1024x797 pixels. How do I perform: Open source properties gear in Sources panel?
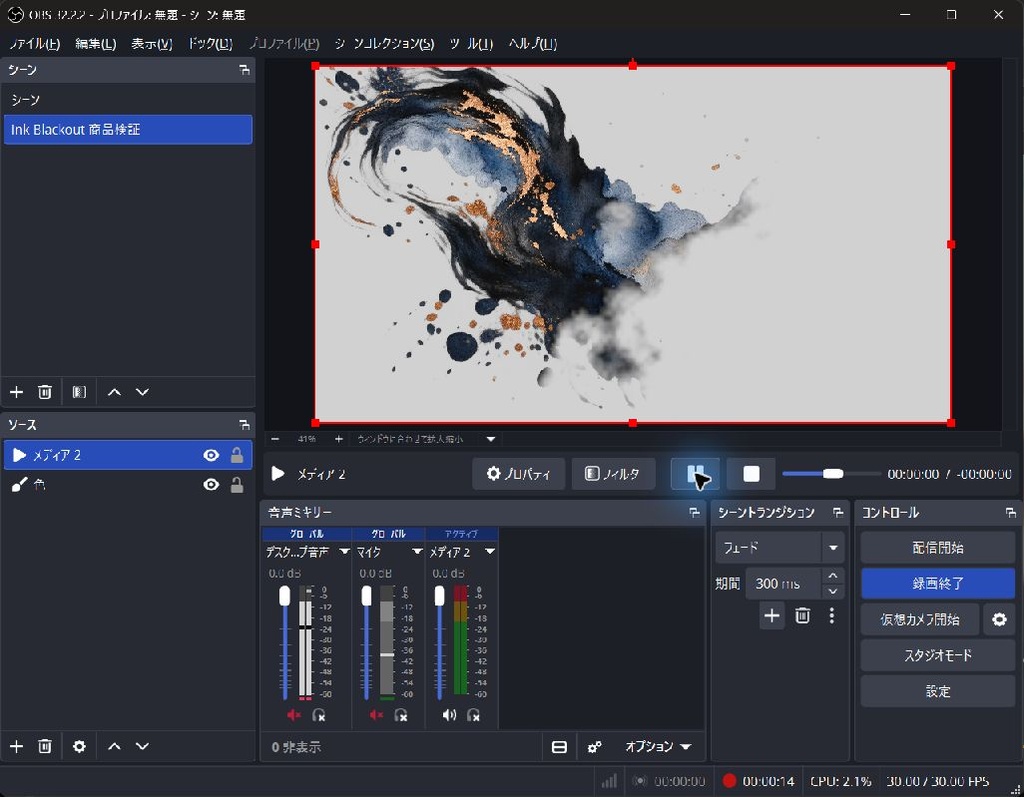point(79,746)
